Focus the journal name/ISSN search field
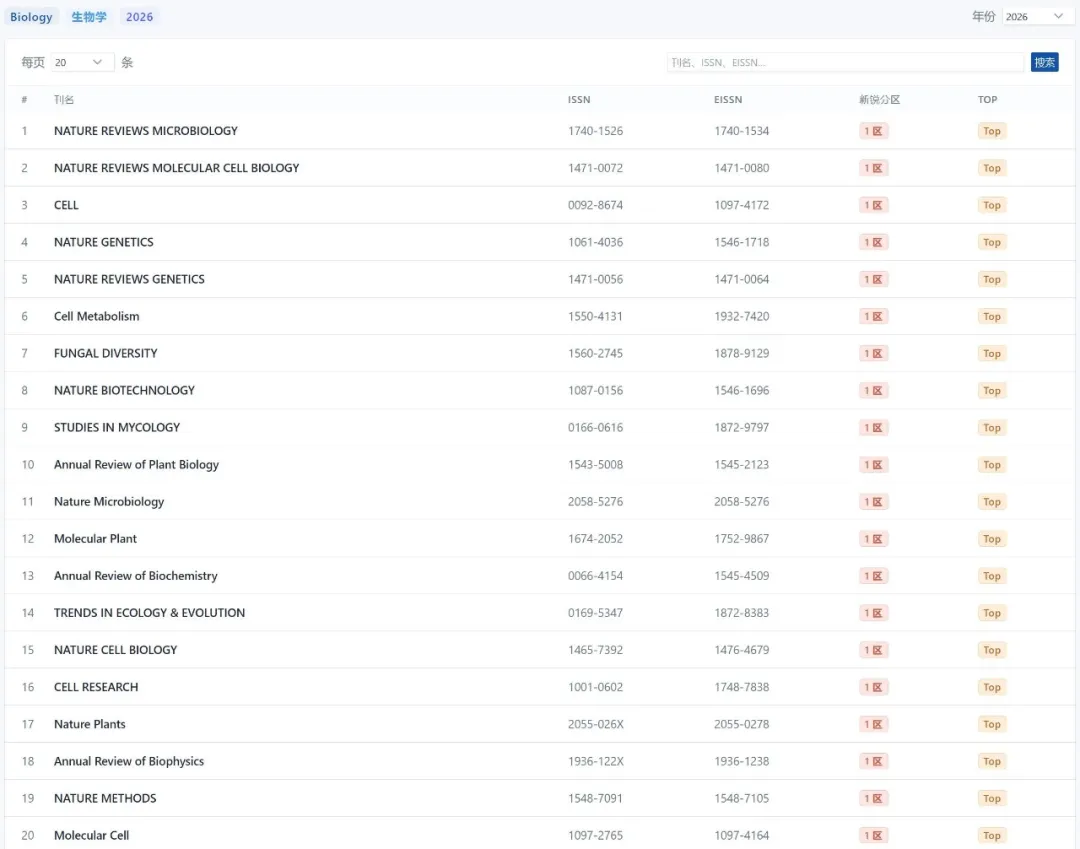The height and width of the screenshot is (849, 1080). point(846,62)
